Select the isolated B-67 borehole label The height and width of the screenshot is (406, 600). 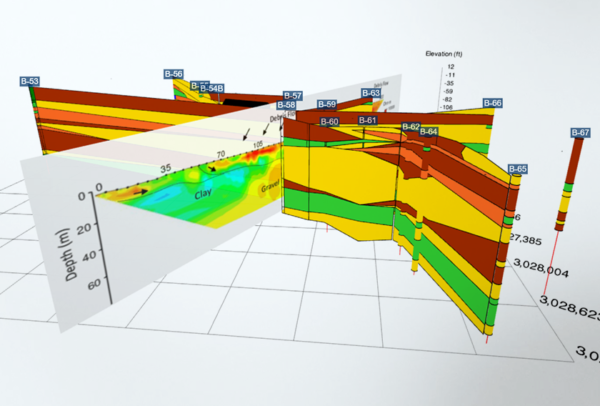580,132
